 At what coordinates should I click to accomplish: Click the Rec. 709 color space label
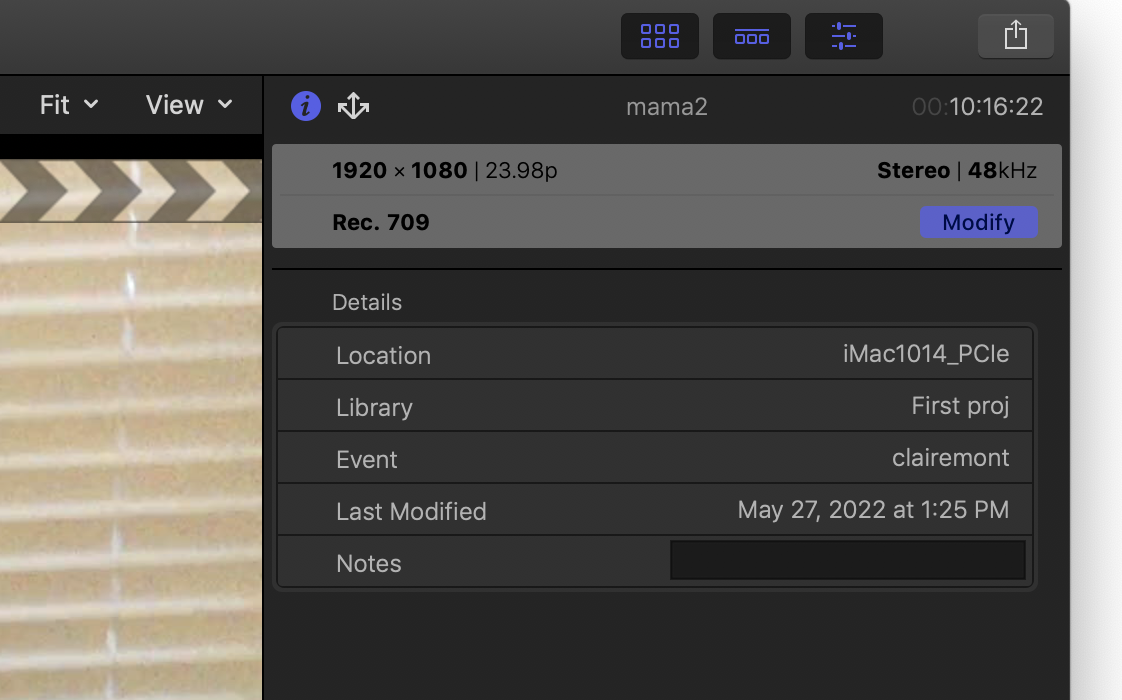click(x=381, y=222)
